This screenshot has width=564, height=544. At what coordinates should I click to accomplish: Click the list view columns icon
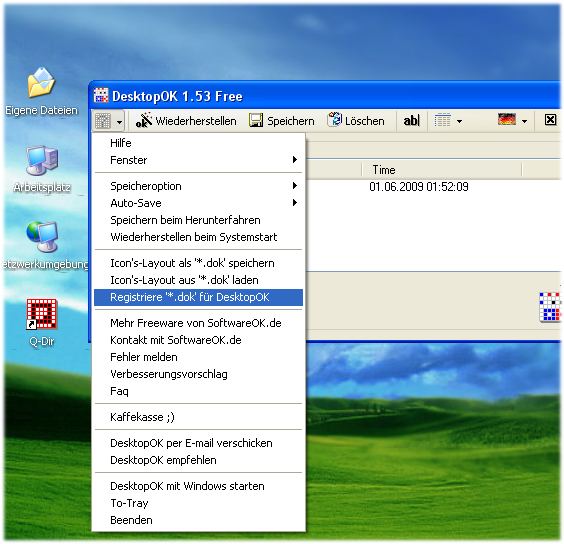(442, 120)
